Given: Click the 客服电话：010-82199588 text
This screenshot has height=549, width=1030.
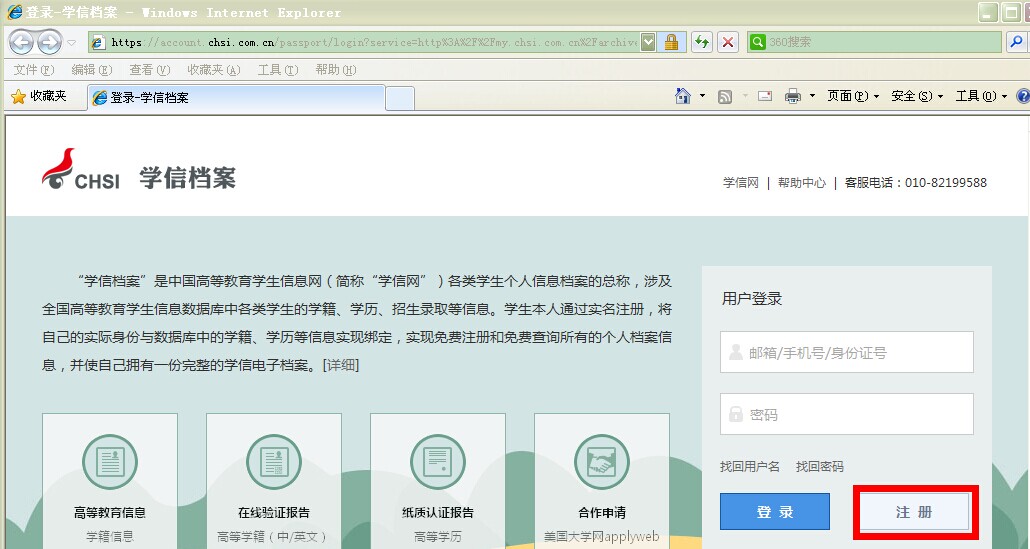Looking at the screenshot, I should pos(916,183).
